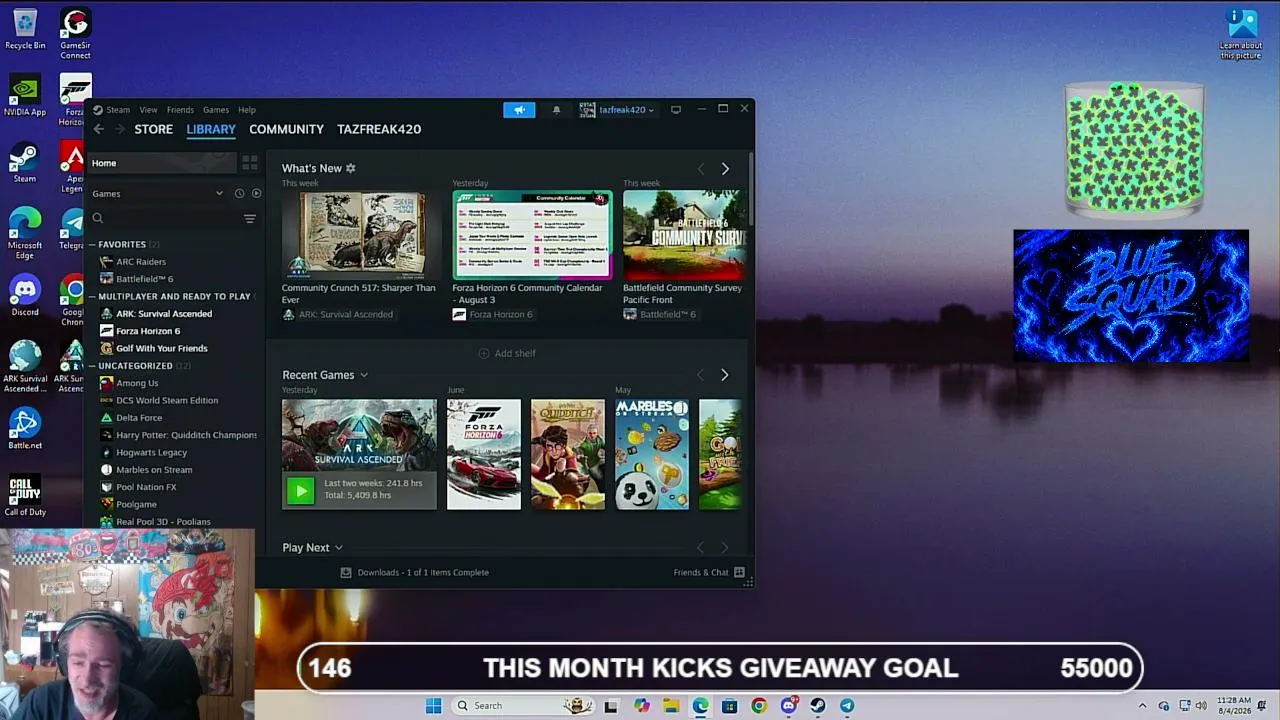
Task: Switch to the COMMUNITY tab
Action: coord(286,129)
